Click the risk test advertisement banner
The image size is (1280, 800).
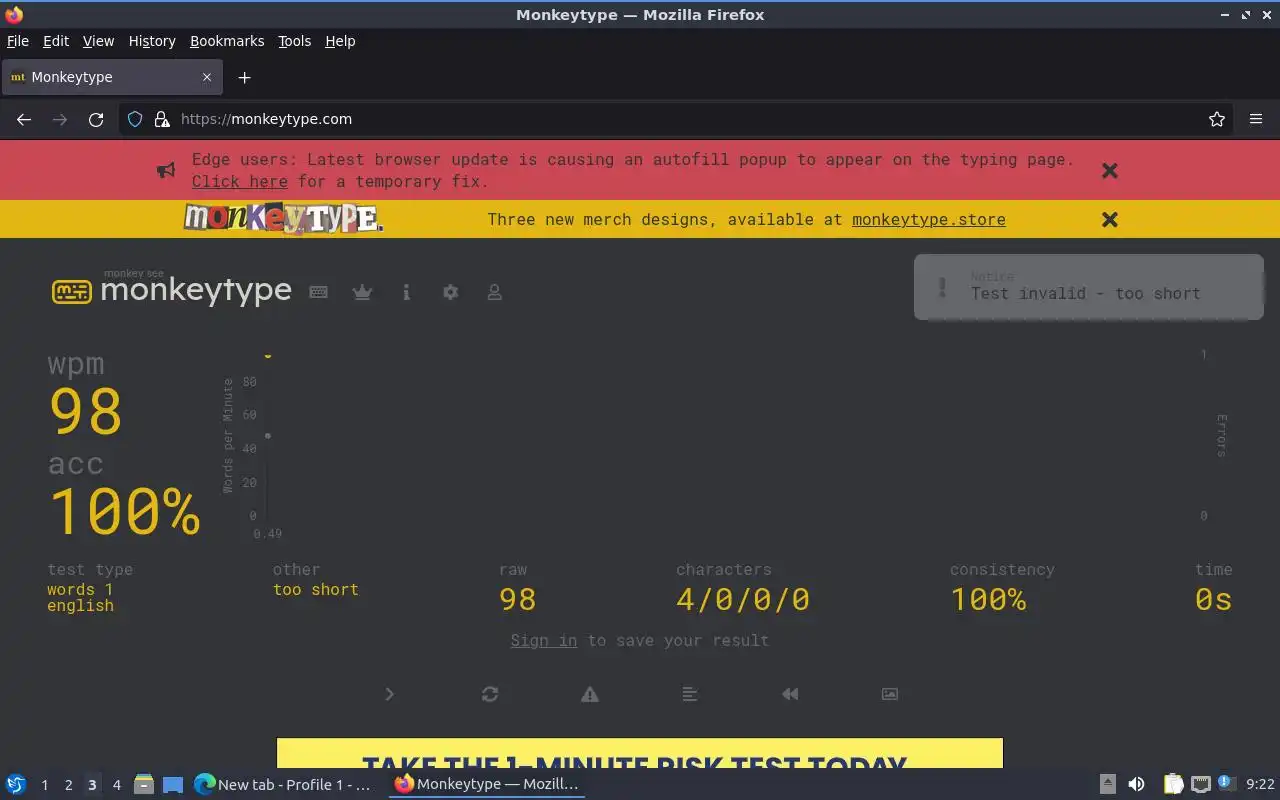coord(640,753)
